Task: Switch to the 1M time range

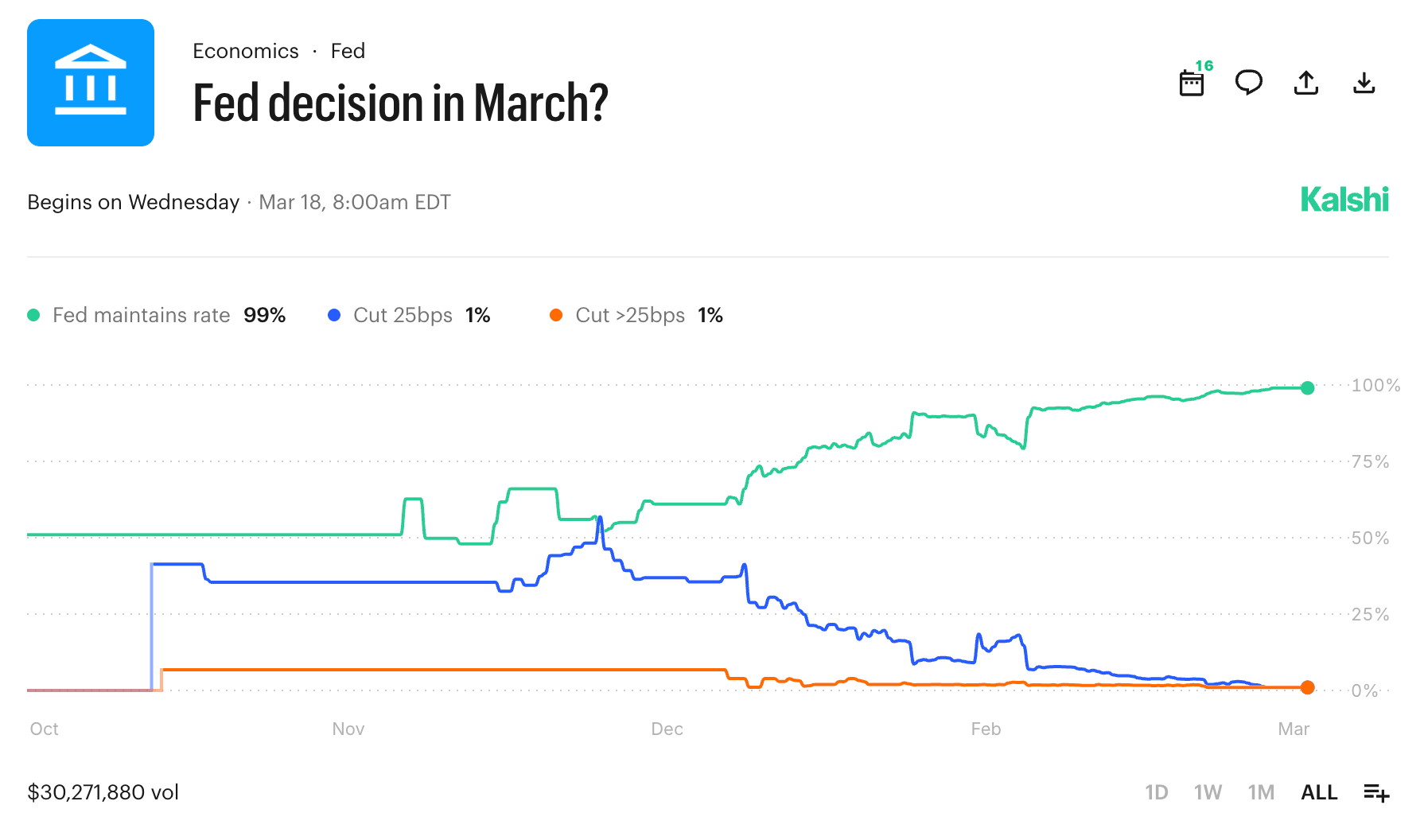Action: point(1261,792)
